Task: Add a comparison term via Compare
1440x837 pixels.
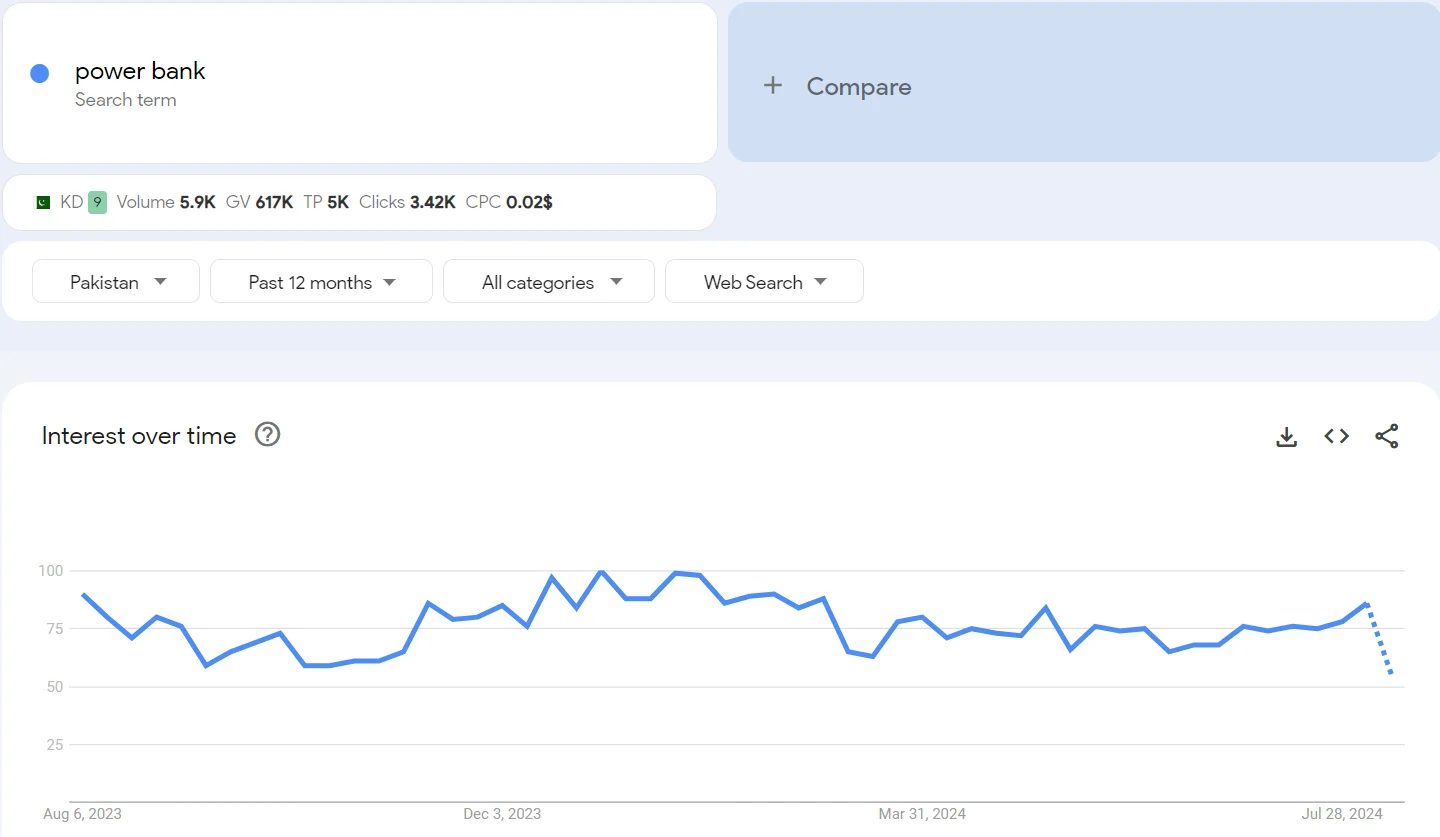Action: tap(858, 87)
